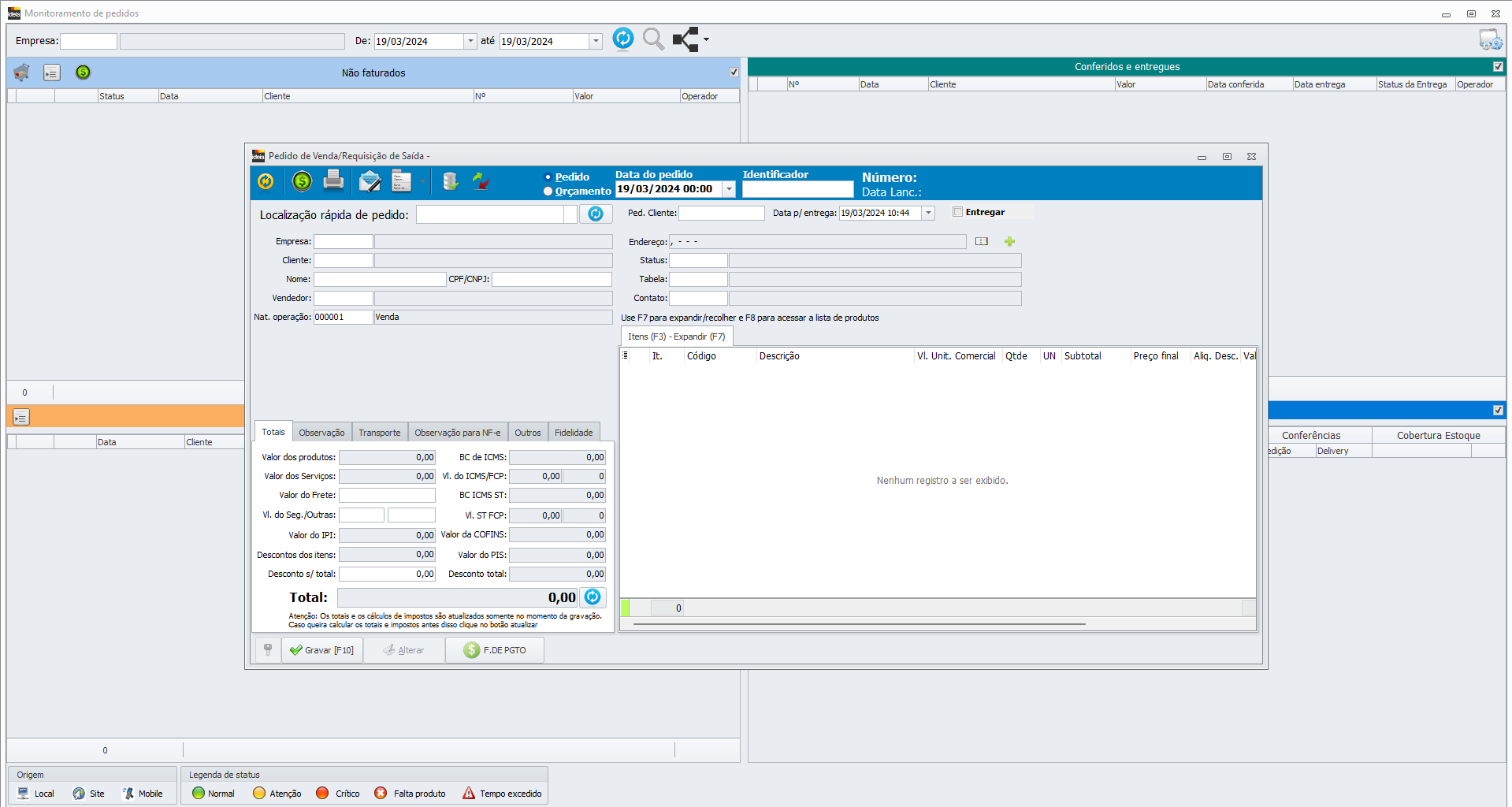This screenshot has height=807, width=1512.
Task: Click the green plus icon beside Endereço
Action: (1009, 242)
